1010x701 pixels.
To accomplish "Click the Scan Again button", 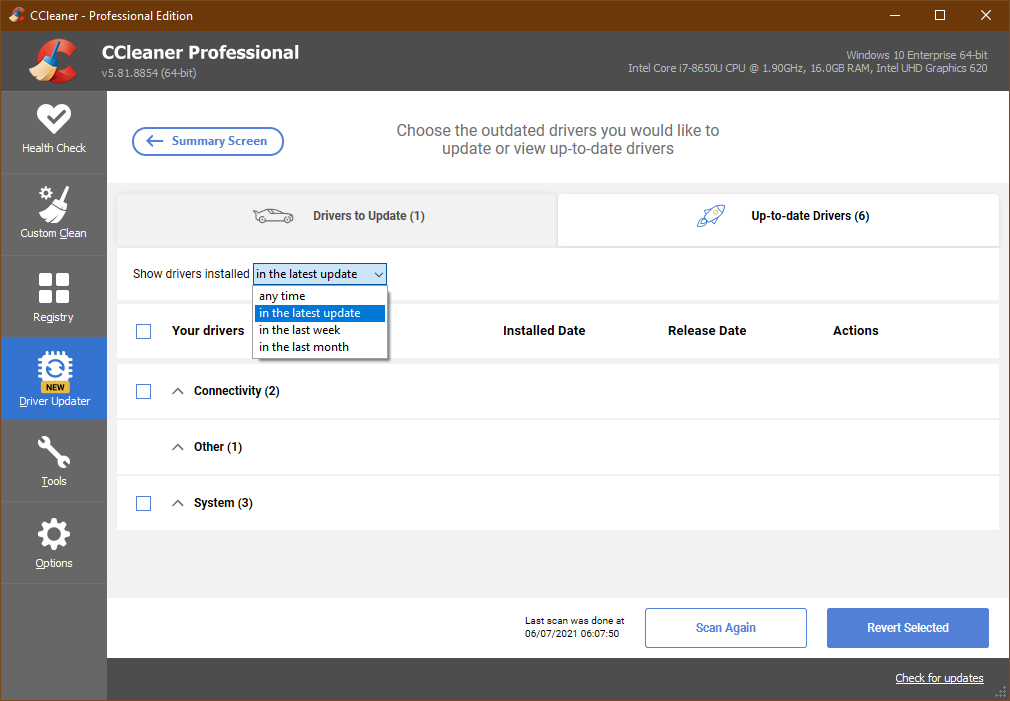I will (725, 628).
